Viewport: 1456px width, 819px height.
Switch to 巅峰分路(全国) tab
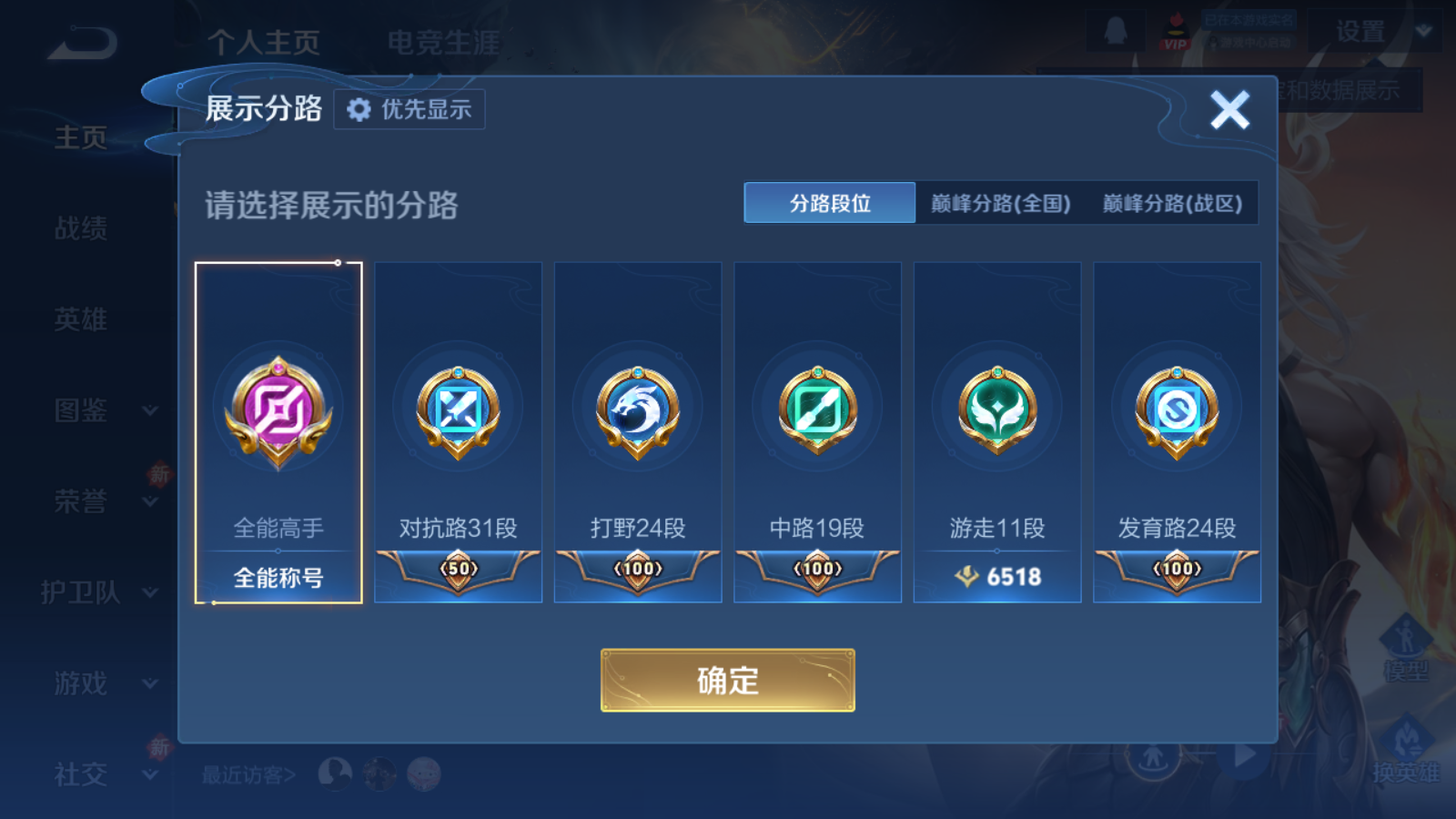tap(1001, 203)
